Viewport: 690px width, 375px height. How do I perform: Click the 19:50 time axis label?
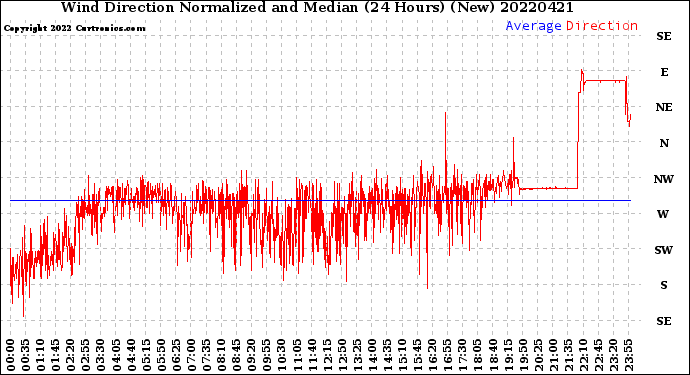pyautogui.click(x=523, y=354)
